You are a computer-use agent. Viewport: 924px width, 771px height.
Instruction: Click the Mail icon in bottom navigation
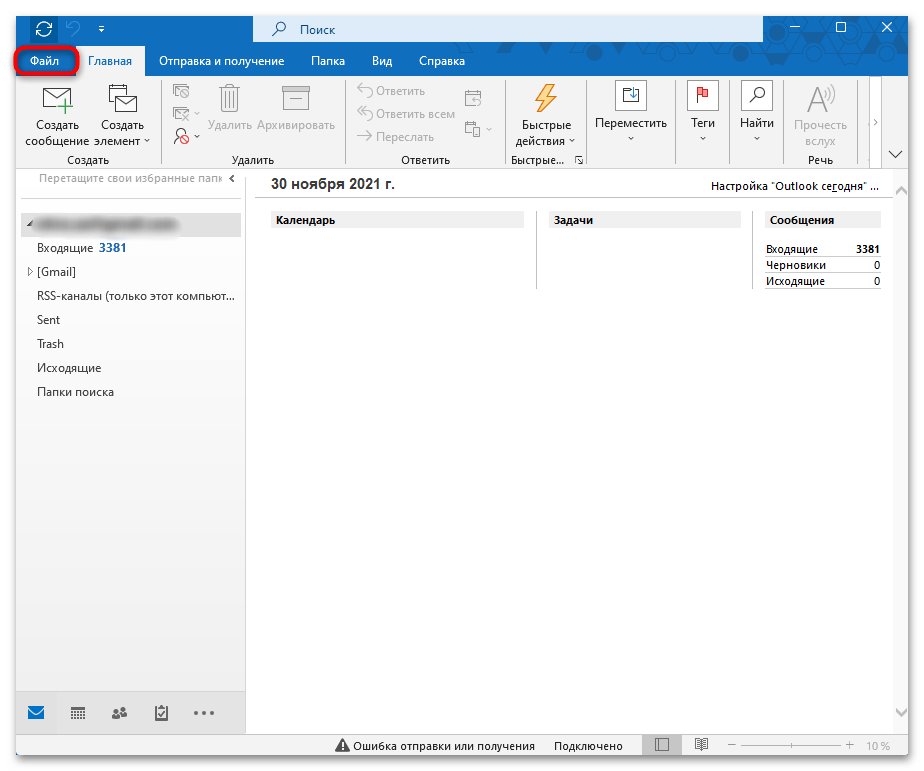36,713
